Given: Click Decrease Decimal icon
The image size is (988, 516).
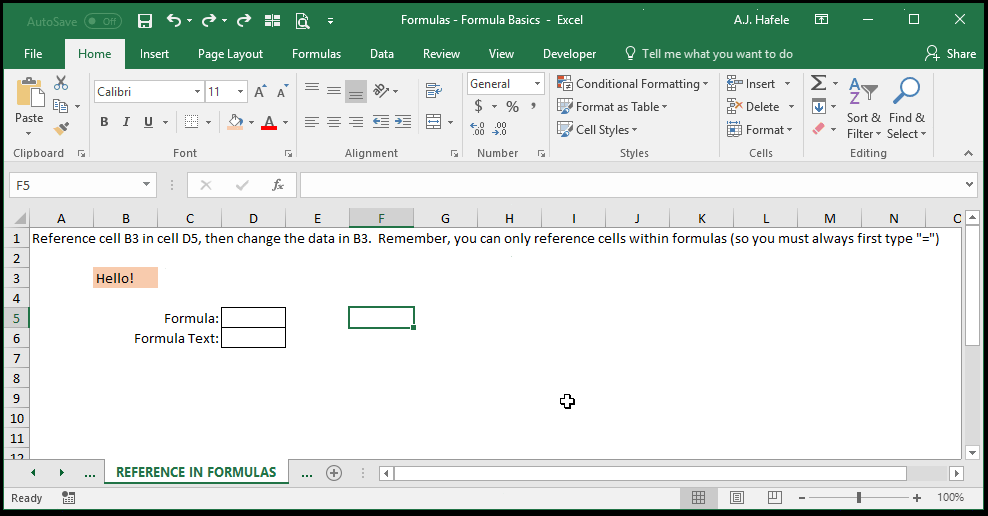Looking at the screenshot, I should tap(500, 129).
